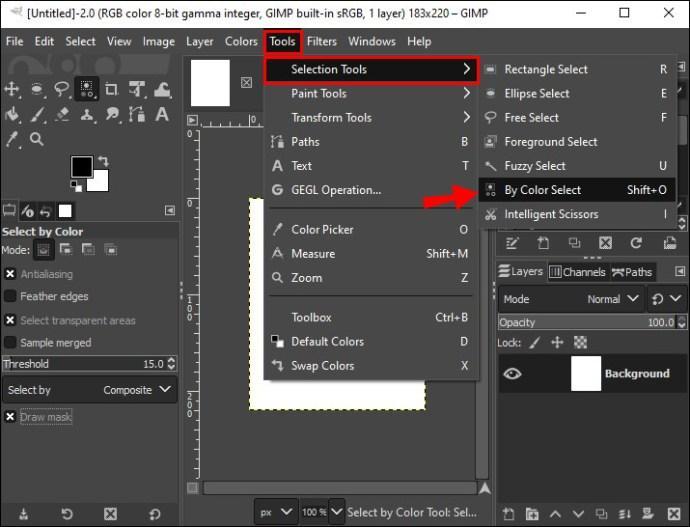Switch to the Paths tab in dock
This screenshot has height=527, width=690.
(632, 272)
